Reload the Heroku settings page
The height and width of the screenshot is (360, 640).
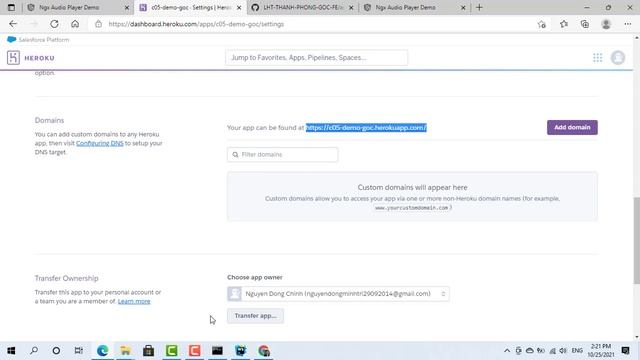pos(54,24)
